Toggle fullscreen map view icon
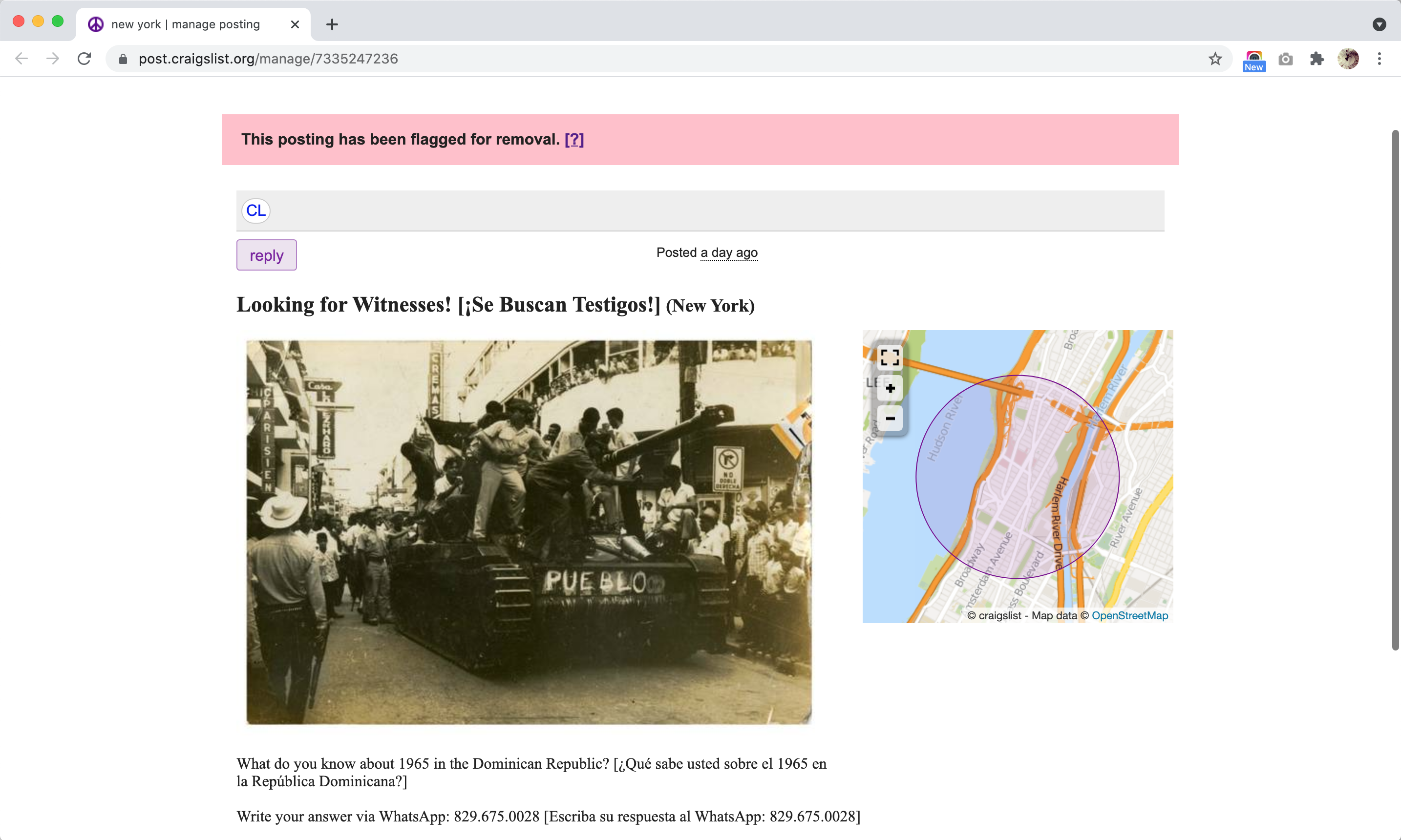Viewport: 1401px width, 840px height. (889, 357)
